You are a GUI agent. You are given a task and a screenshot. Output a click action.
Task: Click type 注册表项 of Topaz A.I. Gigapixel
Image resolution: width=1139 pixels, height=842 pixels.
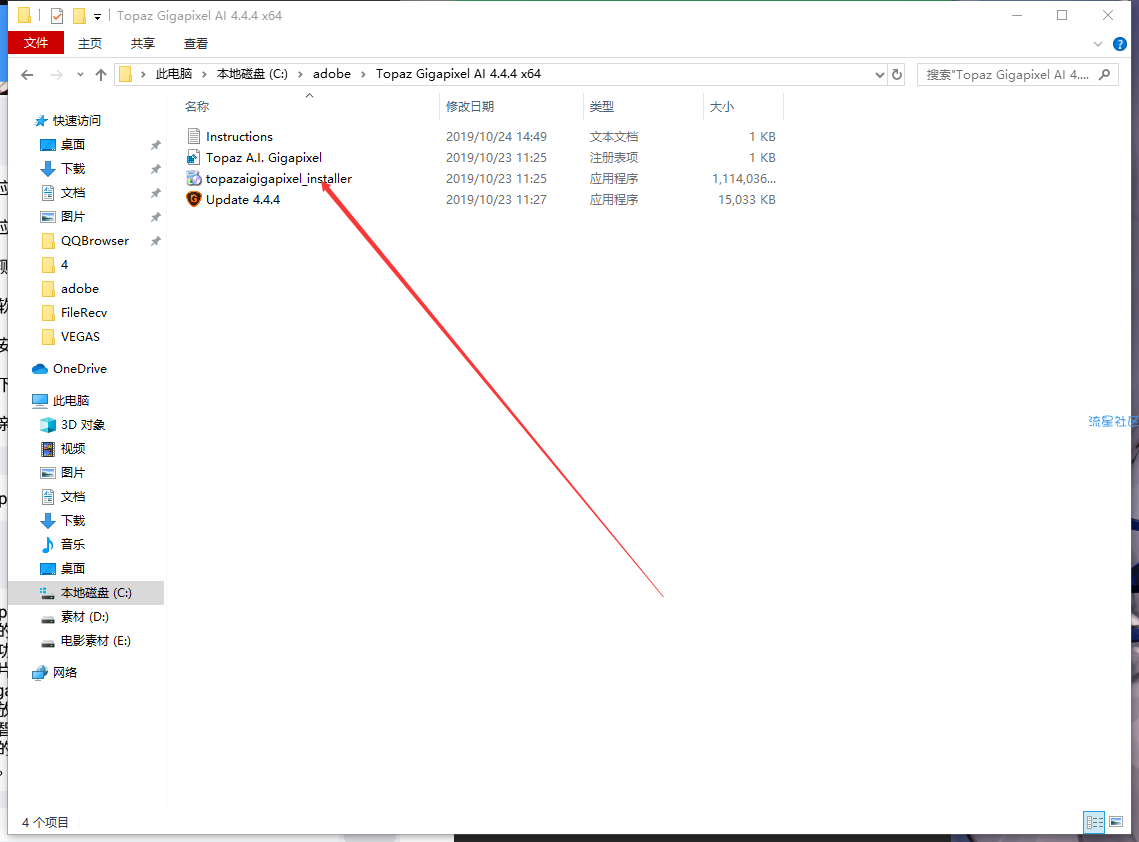tap(614, 158)
